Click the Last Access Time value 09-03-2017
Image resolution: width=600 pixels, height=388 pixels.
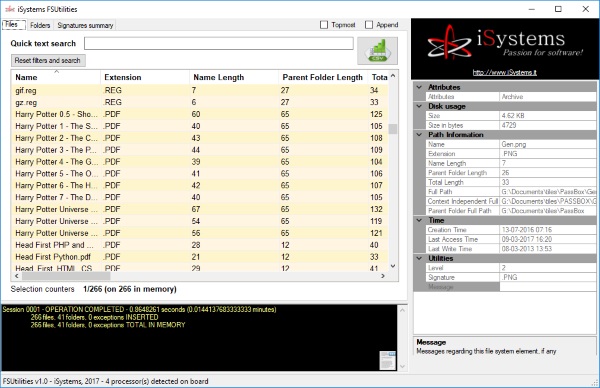click(x=548, y=239)
